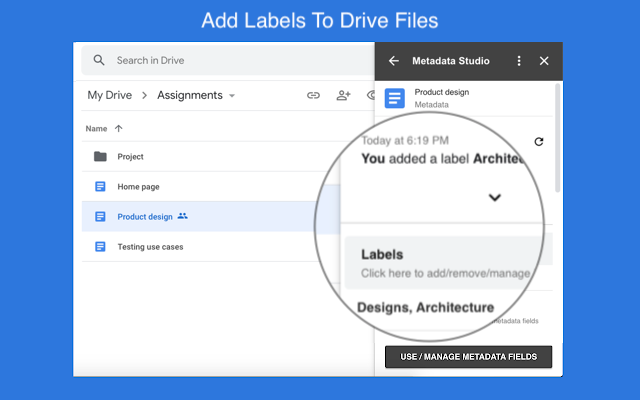Click the get link icon
This screenshot has height=400, width=640.
click(x=313, y=96)
